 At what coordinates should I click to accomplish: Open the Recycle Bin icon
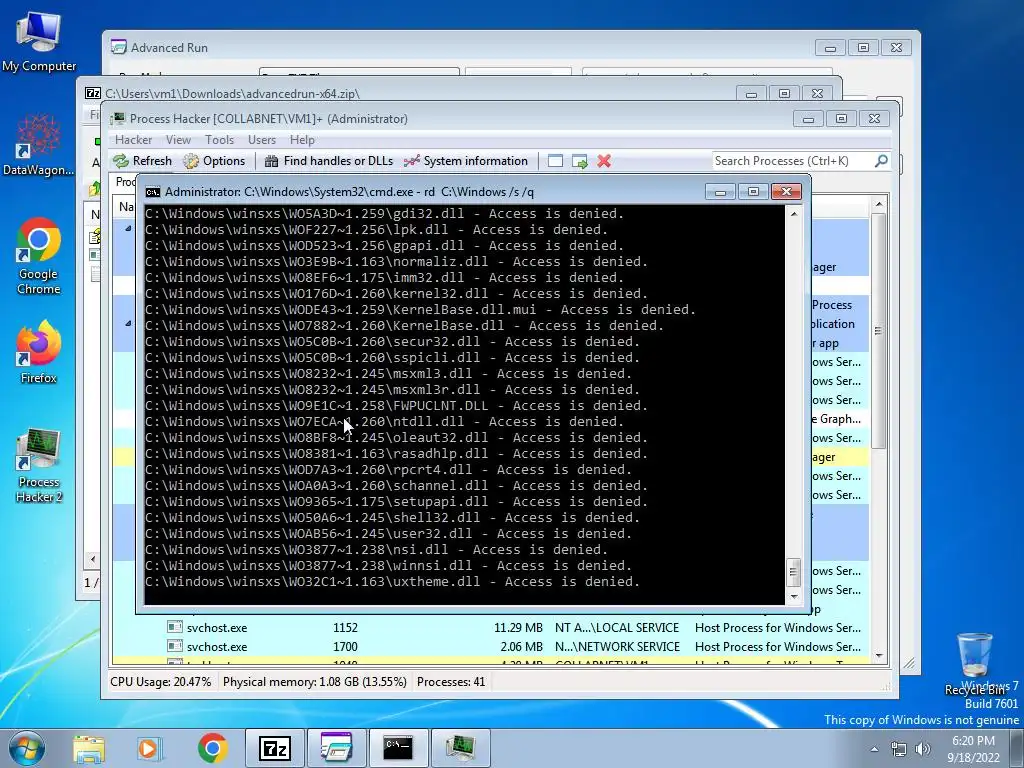pyautogui.click(x=974, y=664)
